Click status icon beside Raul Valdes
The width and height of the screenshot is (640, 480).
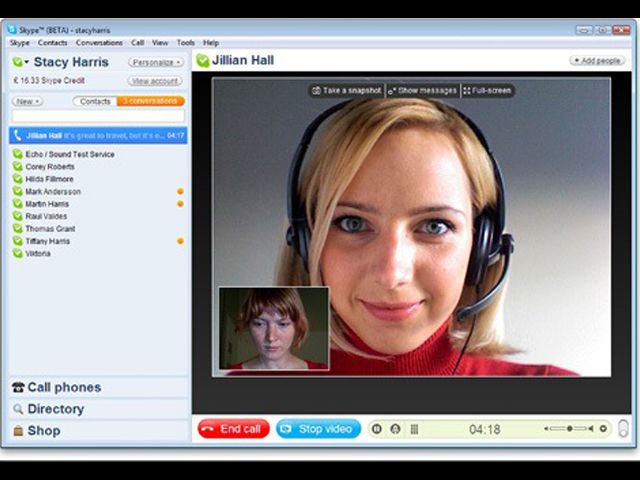[x=18, y=216]
